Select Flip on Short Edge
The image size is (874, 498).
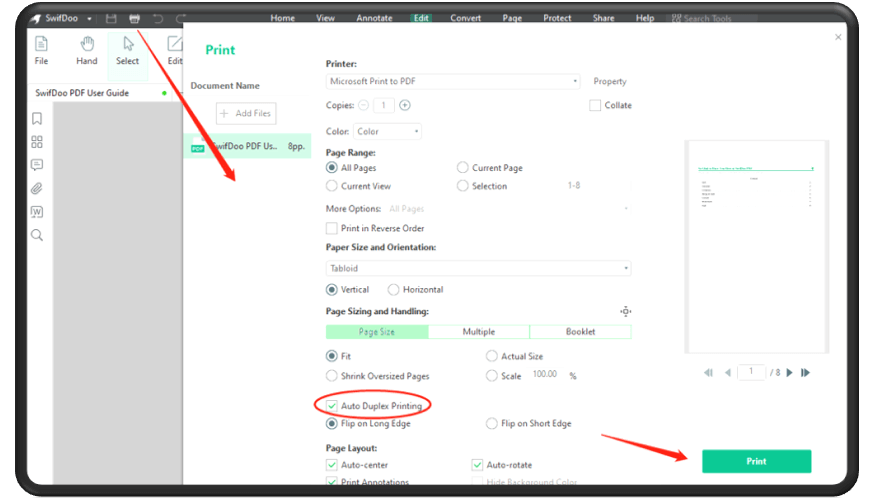click(491, 423)
